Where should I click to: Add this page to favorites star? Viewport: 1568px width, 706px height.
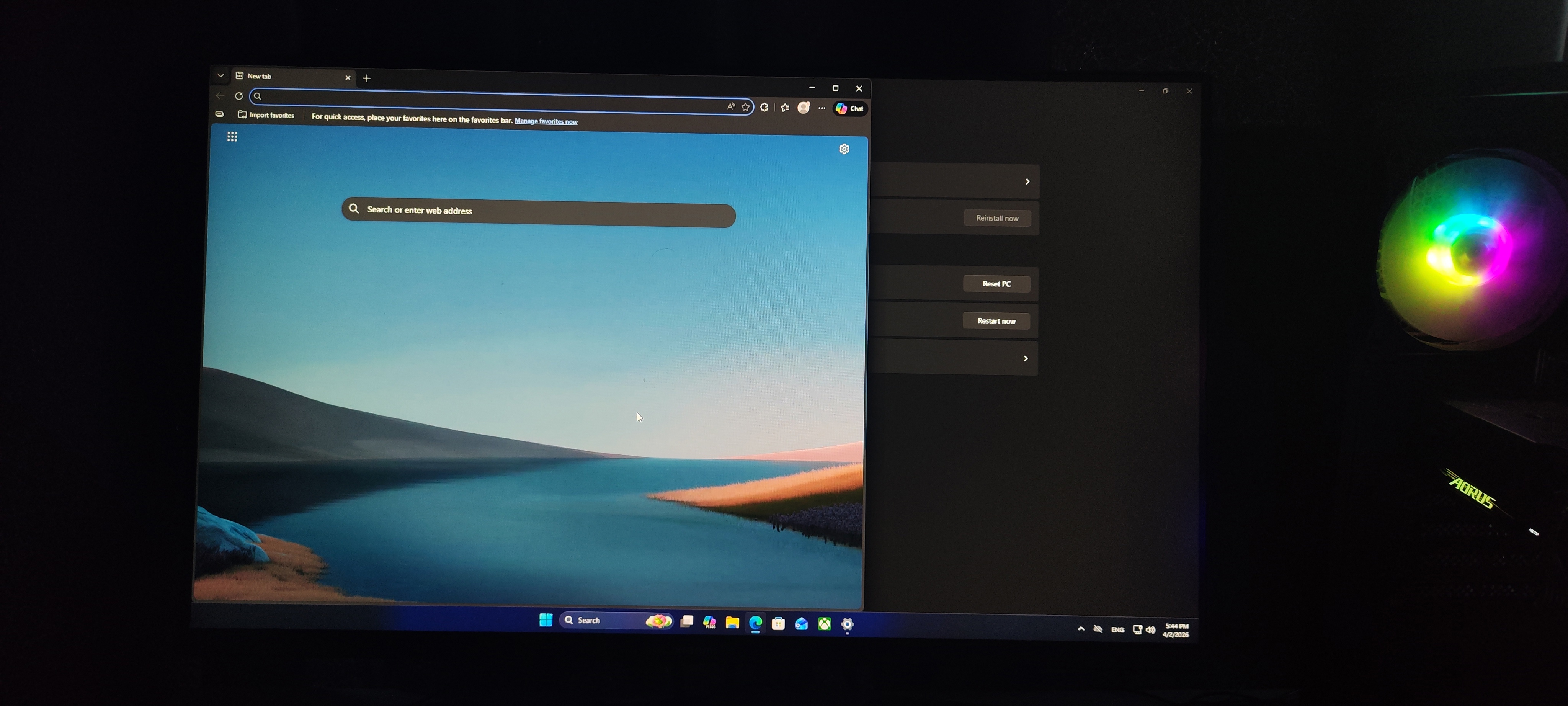point(745,107)
